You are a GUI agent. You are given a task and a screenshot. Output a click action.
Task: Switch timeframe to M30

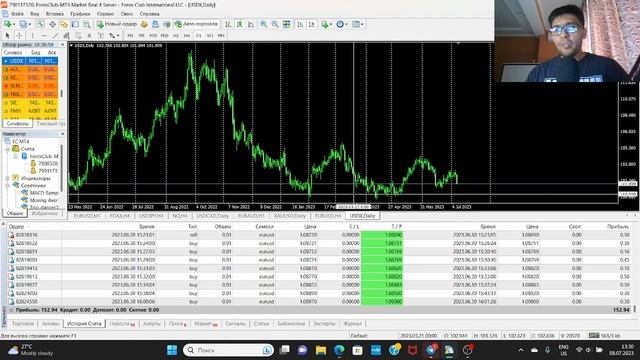164,36
